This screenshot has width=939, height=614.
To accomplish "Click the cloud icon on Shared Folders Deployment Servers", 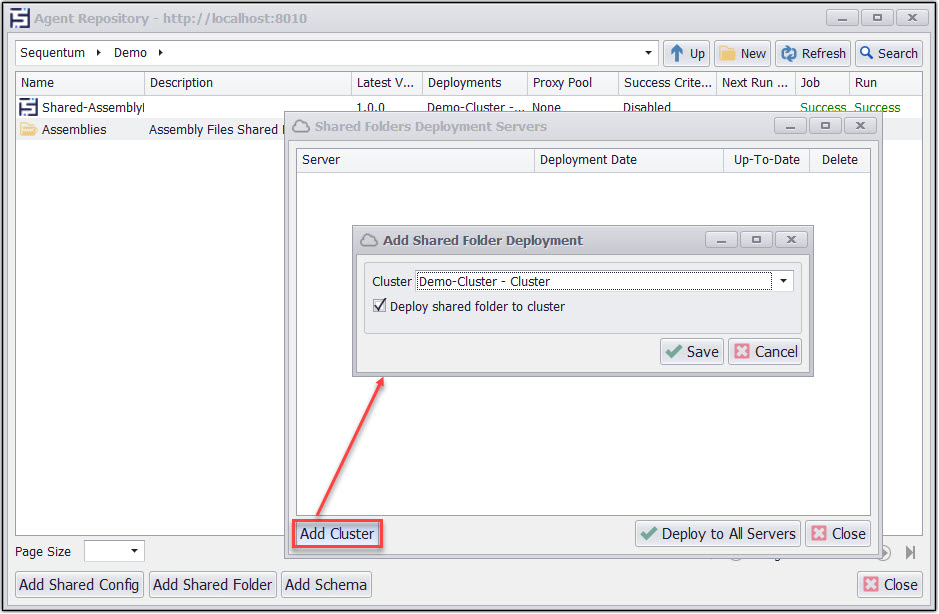I will point(300,125).
